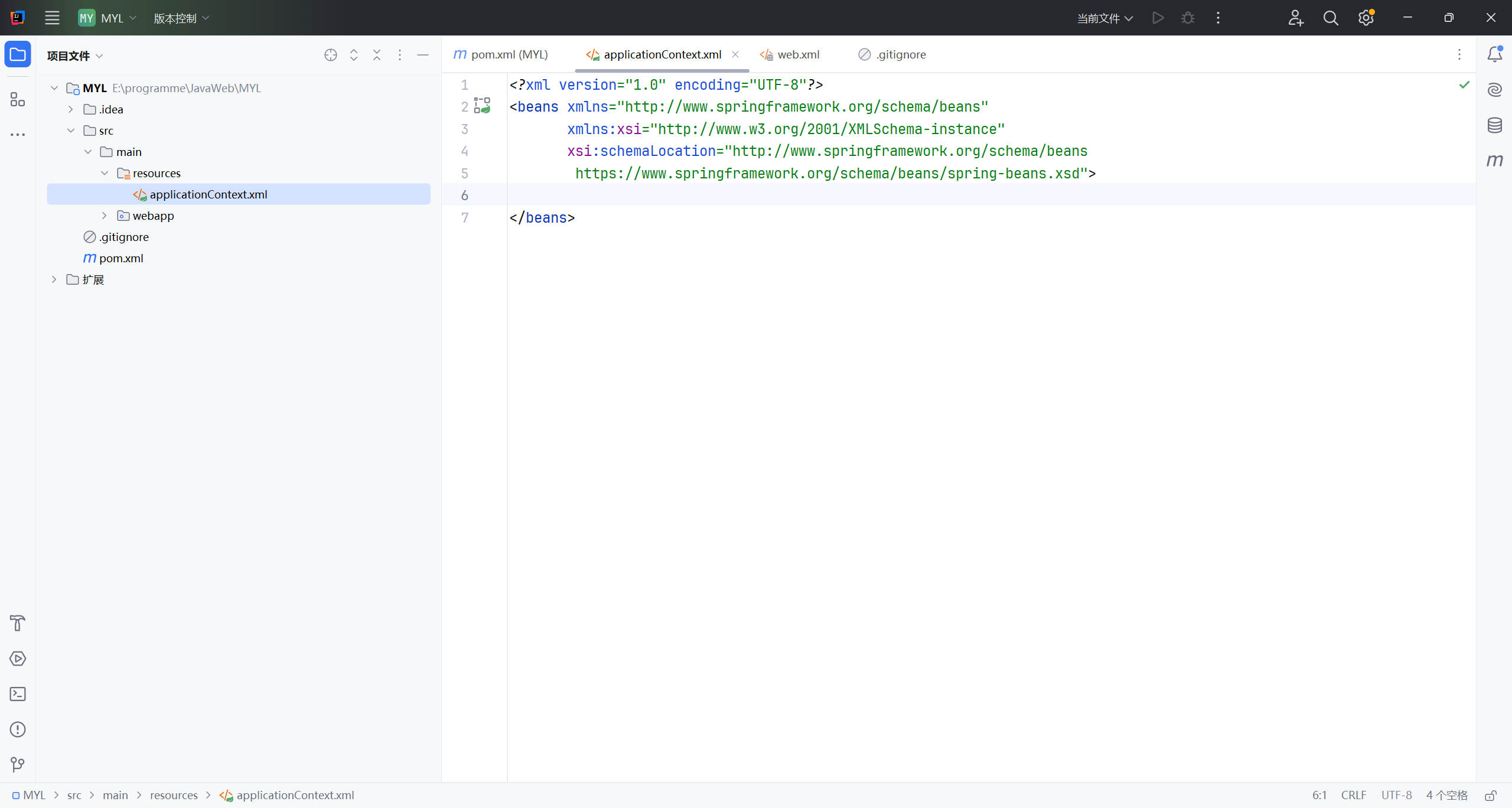Image resolution: width=1512 pixels, height=808 pixels.
Task: Switch to the web.xml tab
Action: point(797,55)
